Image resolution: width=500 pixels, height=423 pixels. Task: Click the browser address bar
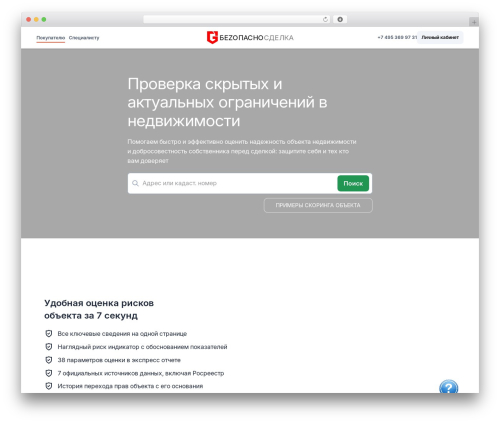point(237,20)
